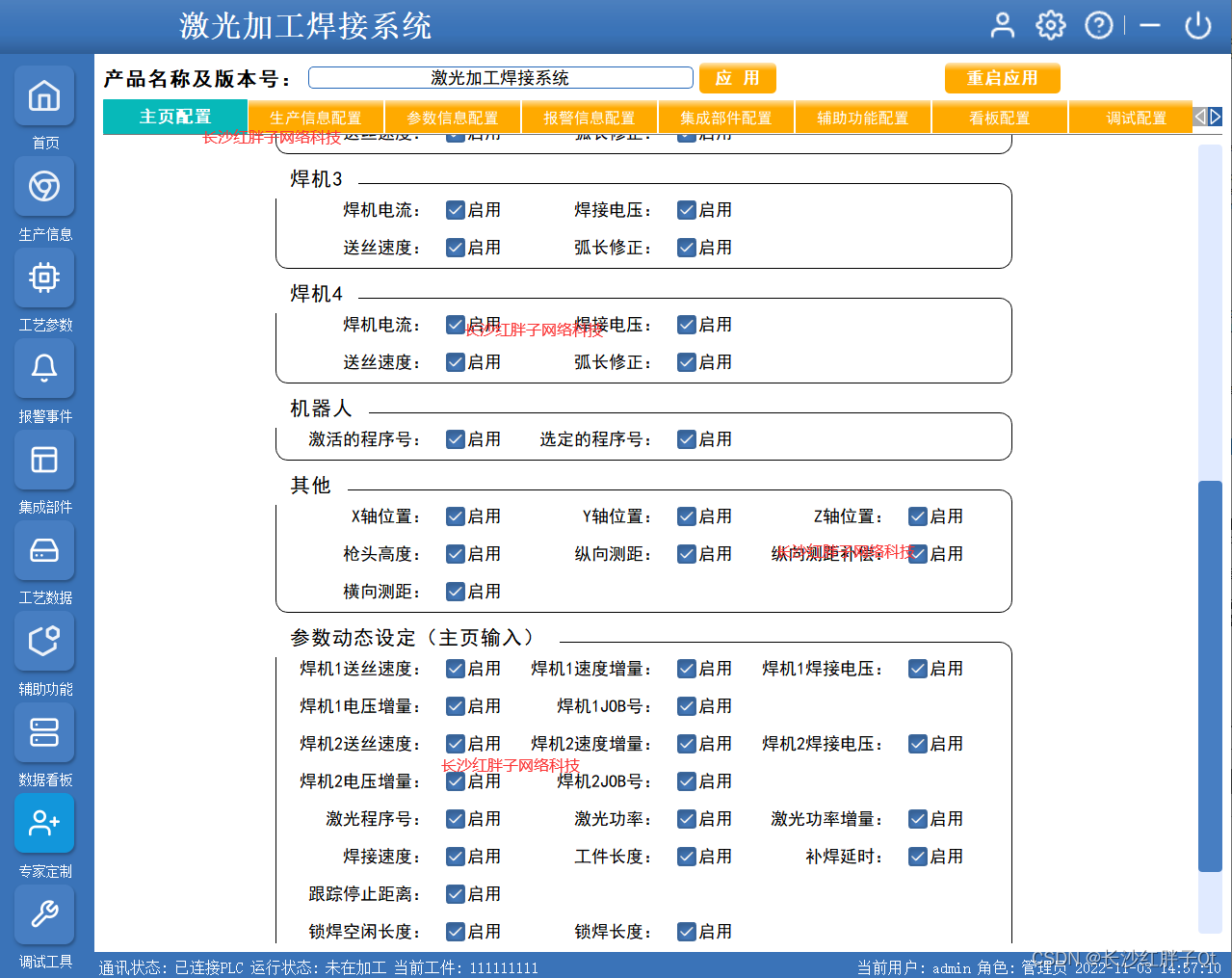
Task: Toggle 焊机4 焊接电压 启用 checkbox
Action: (x=687, y=325)
